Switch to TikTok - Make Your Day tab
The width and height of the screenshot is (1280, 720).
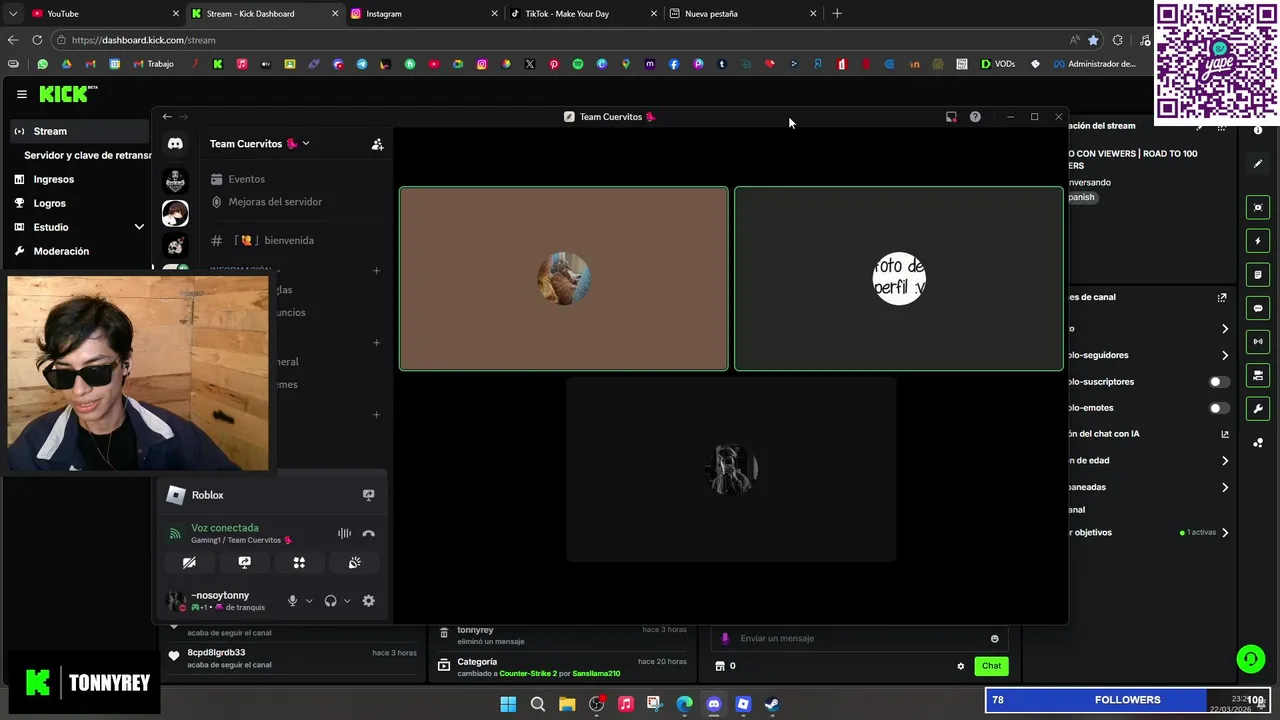pyautogui.click(x=584, y=14)
